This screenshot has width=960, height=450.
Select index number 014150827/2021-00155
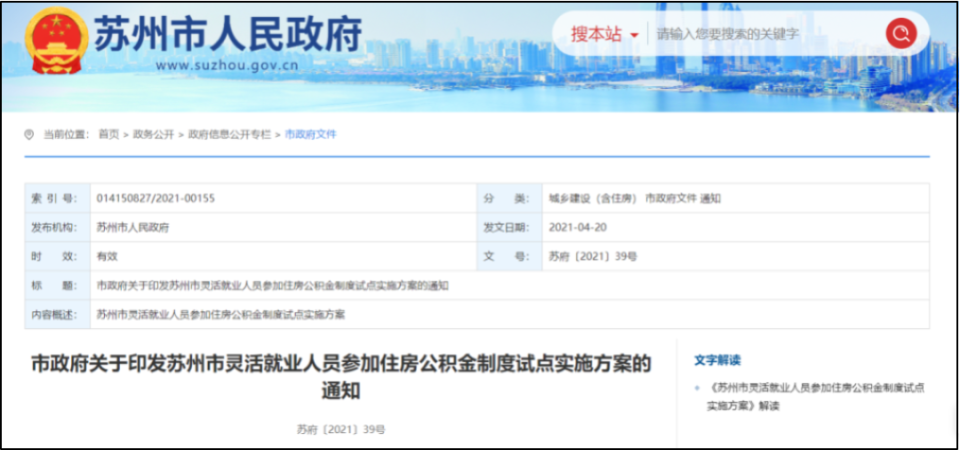click(156, 198)
